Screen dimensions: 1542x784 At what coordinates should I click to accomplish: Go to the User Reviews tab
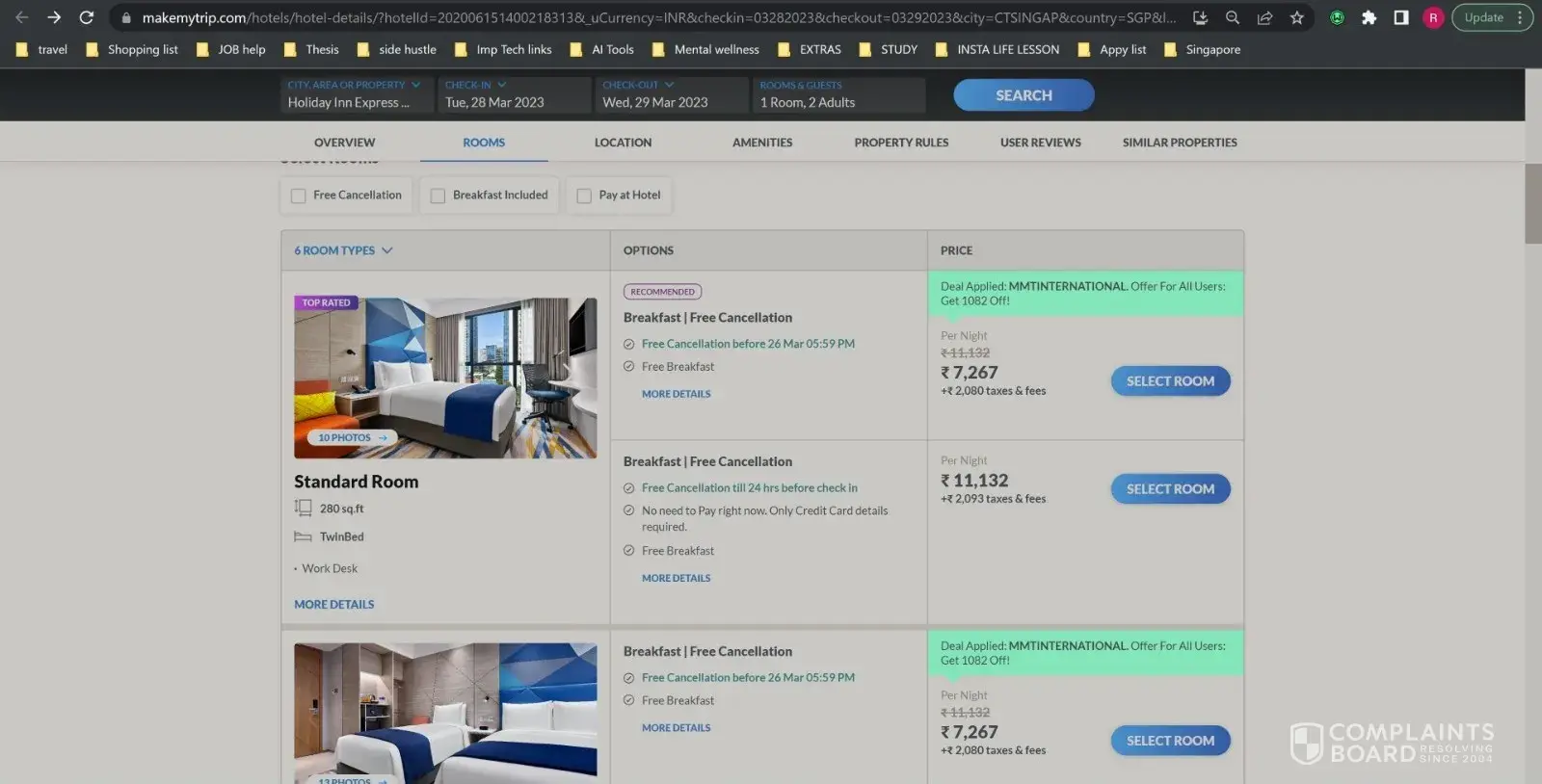pyautogui.click(x=1040, y=143)
